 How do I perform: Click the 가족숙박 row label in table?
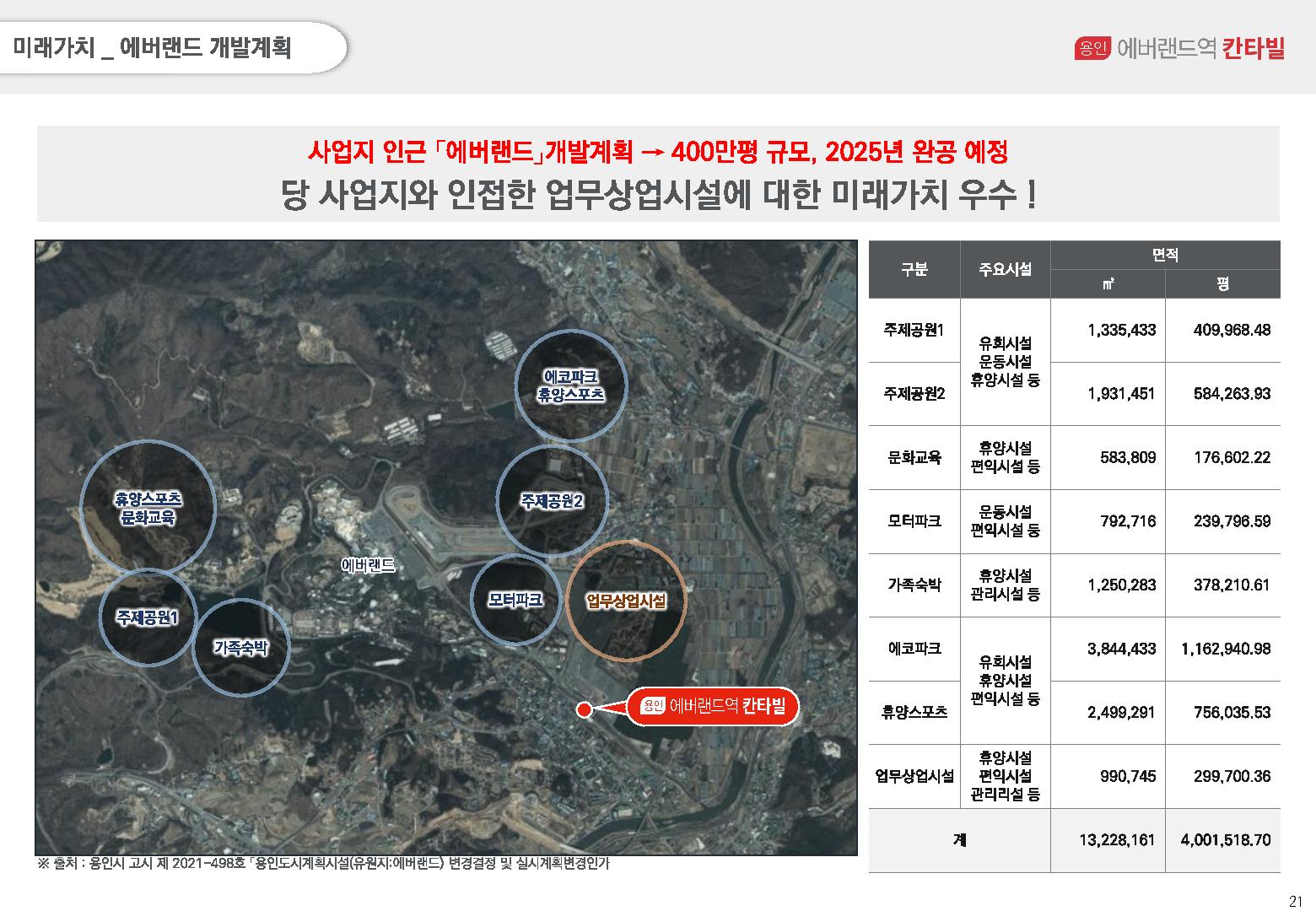[x=914, y=585]
